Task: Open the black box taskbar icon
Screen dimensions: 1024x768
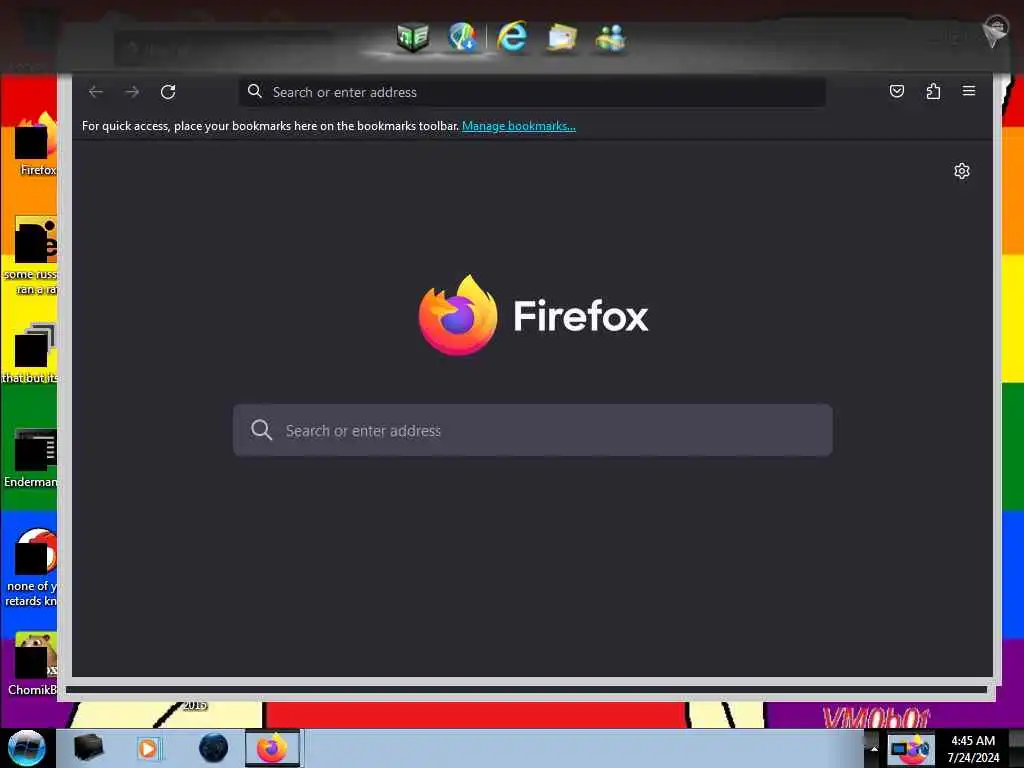Action: pos(88,748)
